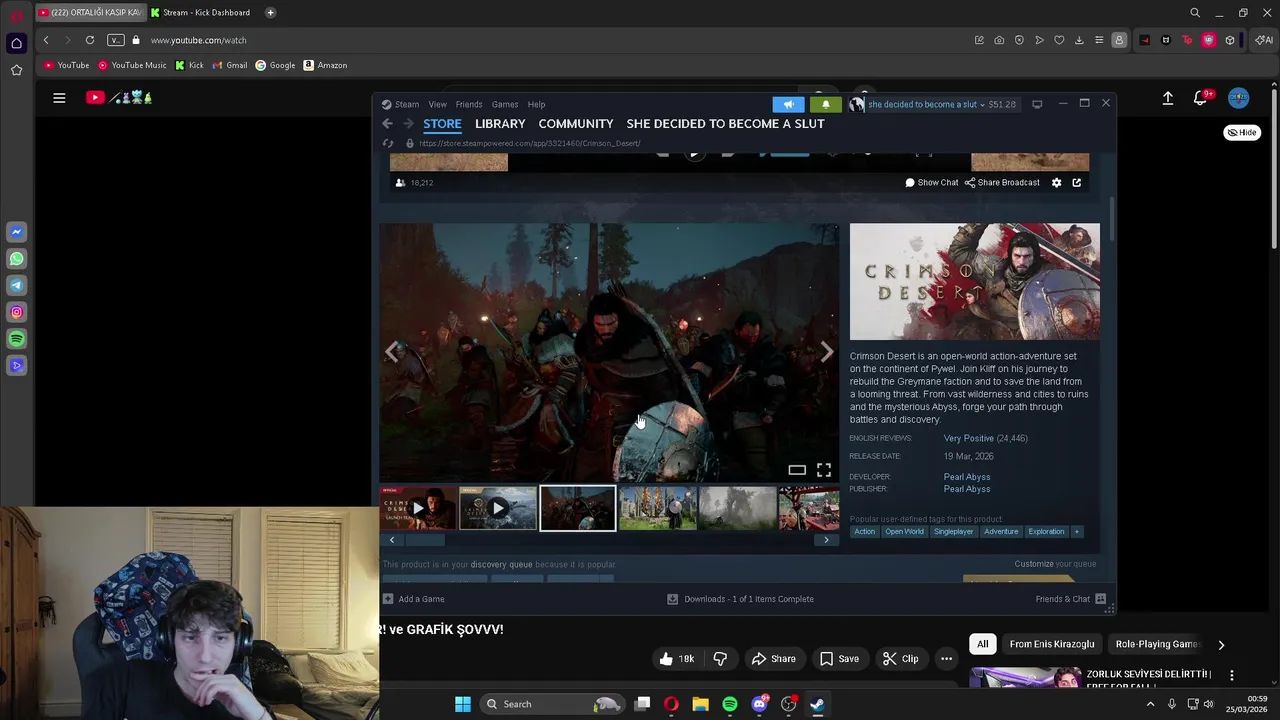Open the View menu in Steam
Image resolution: width=1280 pixels, height=720 pixels.
(437, 104)
